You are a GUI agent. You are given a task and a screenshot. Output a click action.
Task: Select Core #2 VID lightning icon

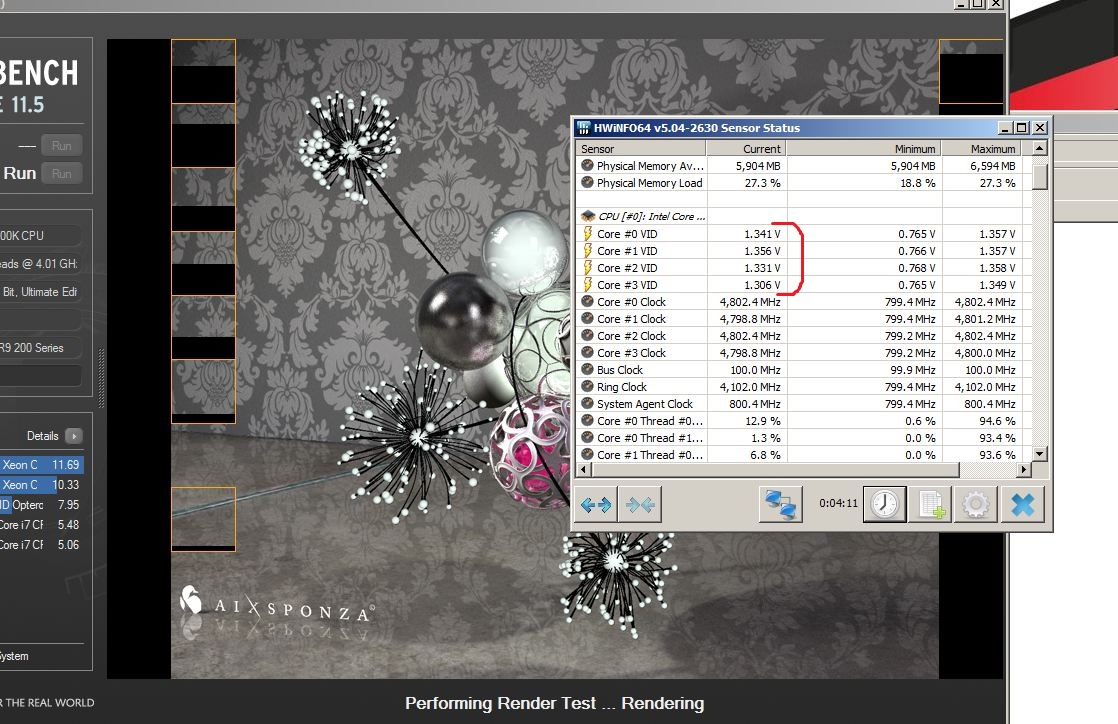(x=588, y=267)
